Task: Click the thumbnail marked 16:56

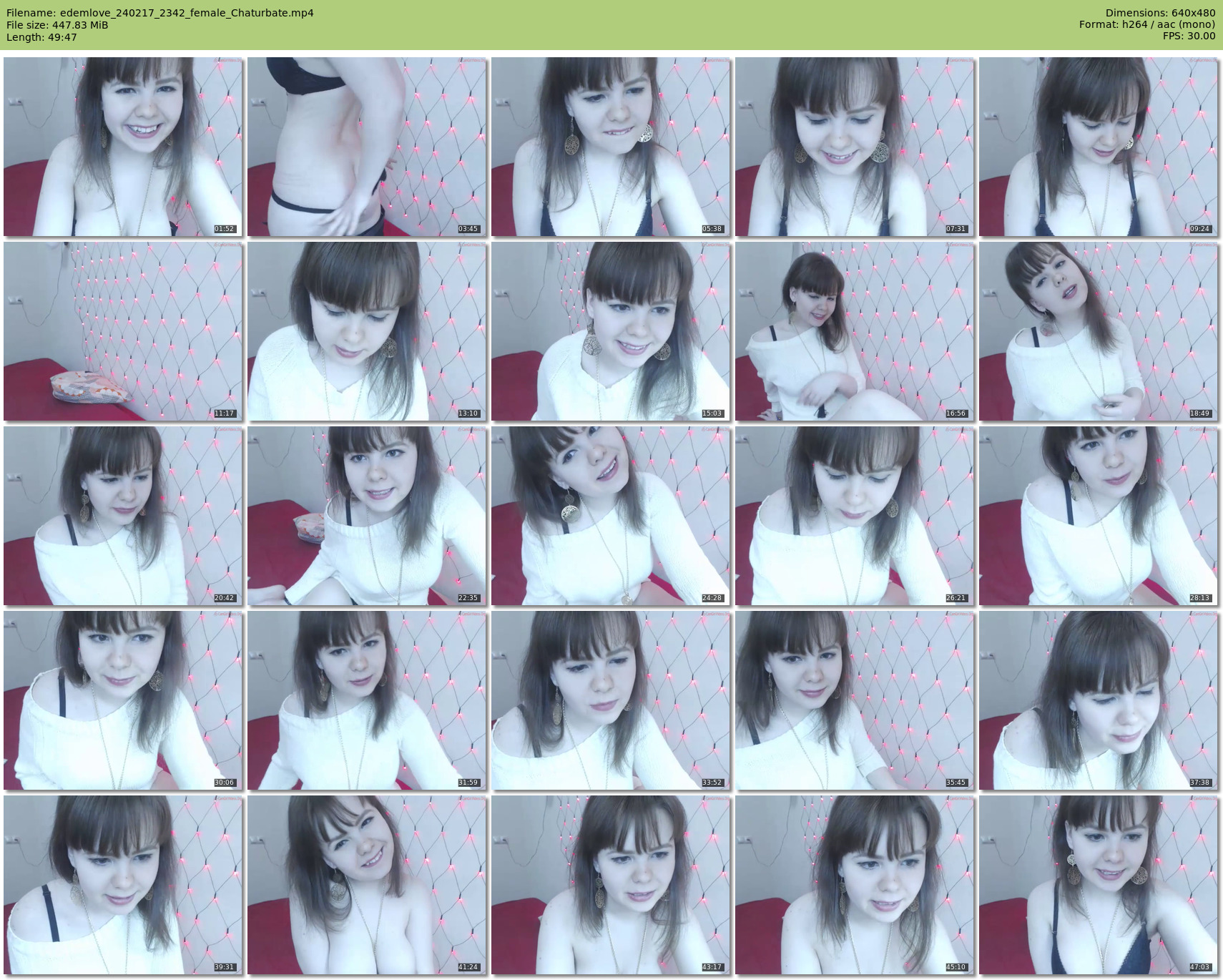Action: coord(854,331)
